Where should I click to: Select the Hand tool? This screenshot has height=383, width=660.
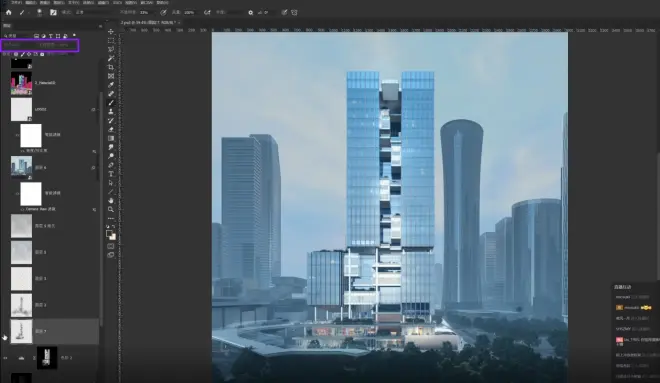[111, 200]
